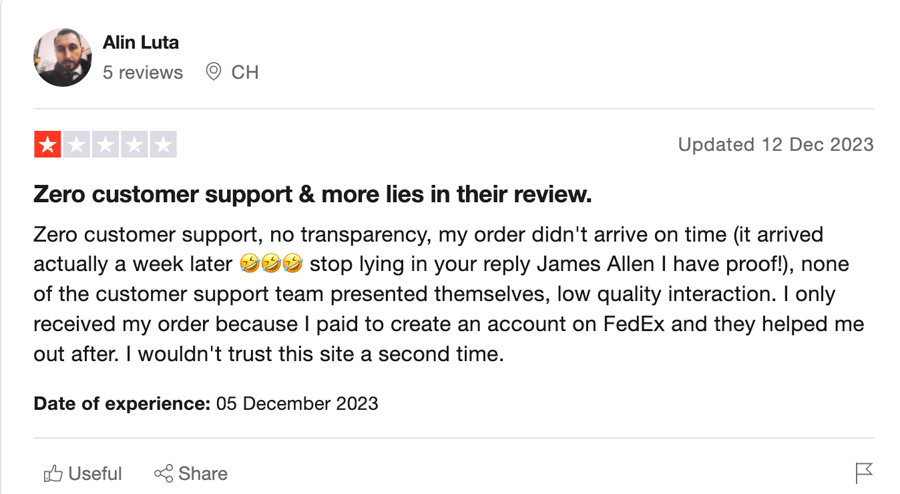The image size is (900, 494).
Task: Click Alin Luta's profile avatar photo
Action: coord(62,57)
